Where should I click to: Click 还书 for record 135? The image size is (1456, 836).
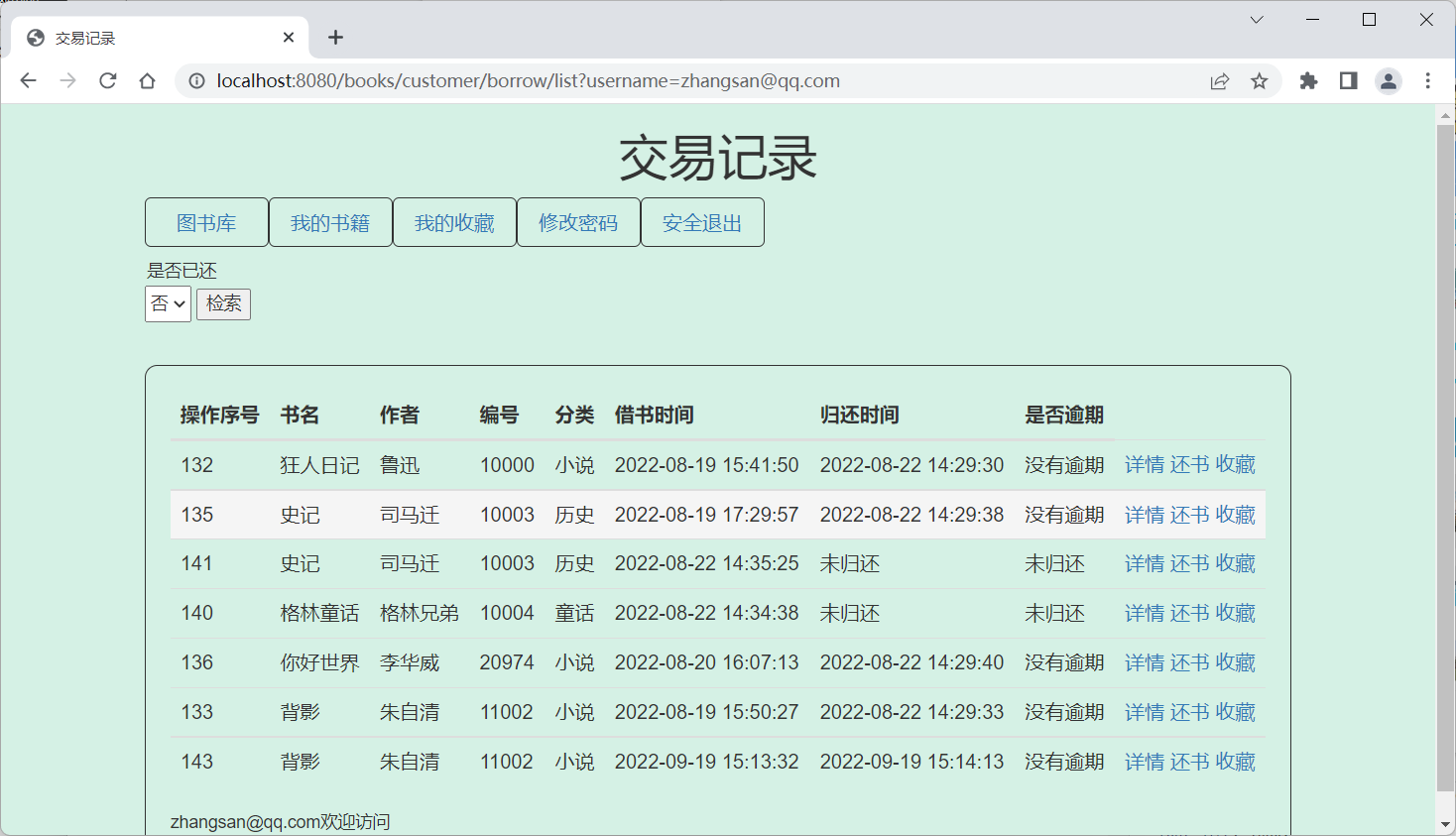(x=1190, y=515)
